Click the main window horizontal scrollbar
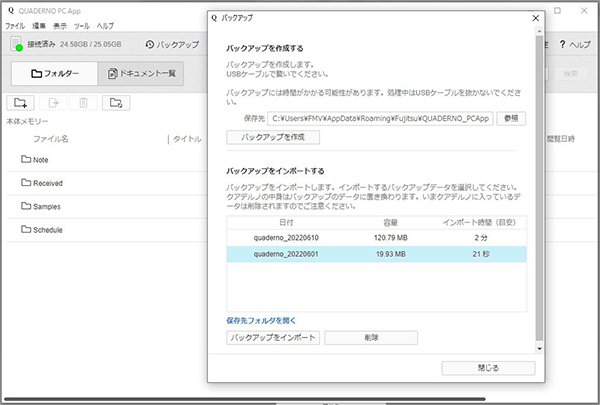This screenshot has height=405, width=600. pyautogui.click(x=245, y=399)
